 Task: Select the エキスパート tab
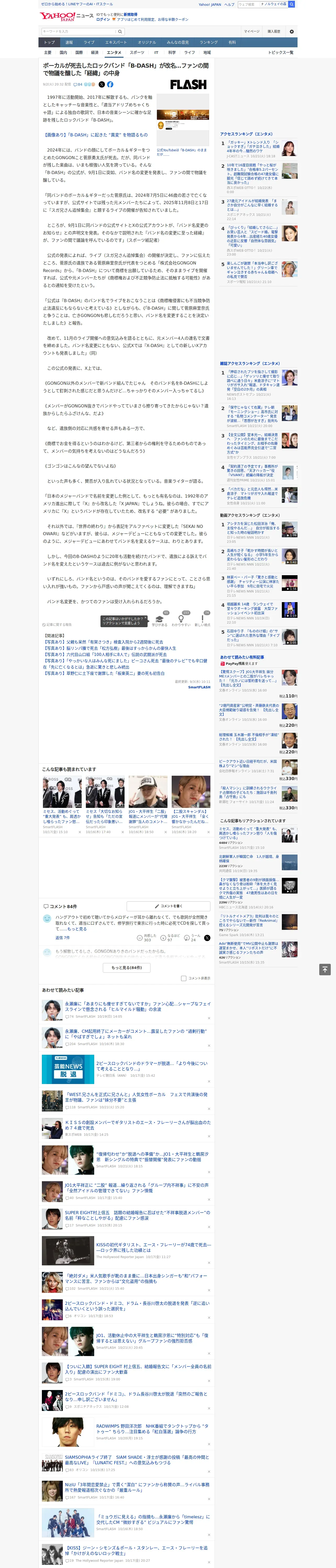click(x=116, y=43)
